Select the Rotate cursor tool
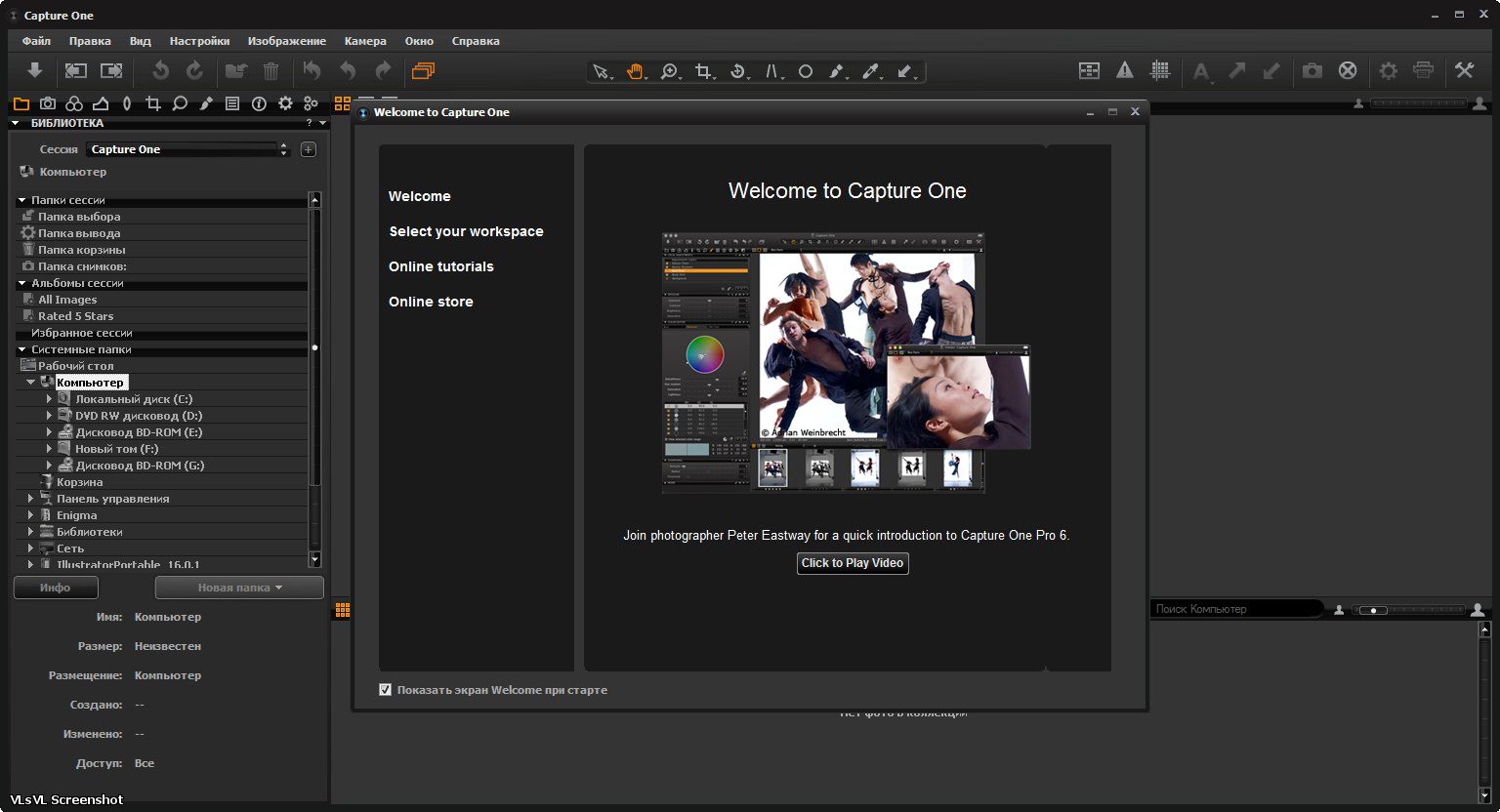 click(x=738, y=71)
